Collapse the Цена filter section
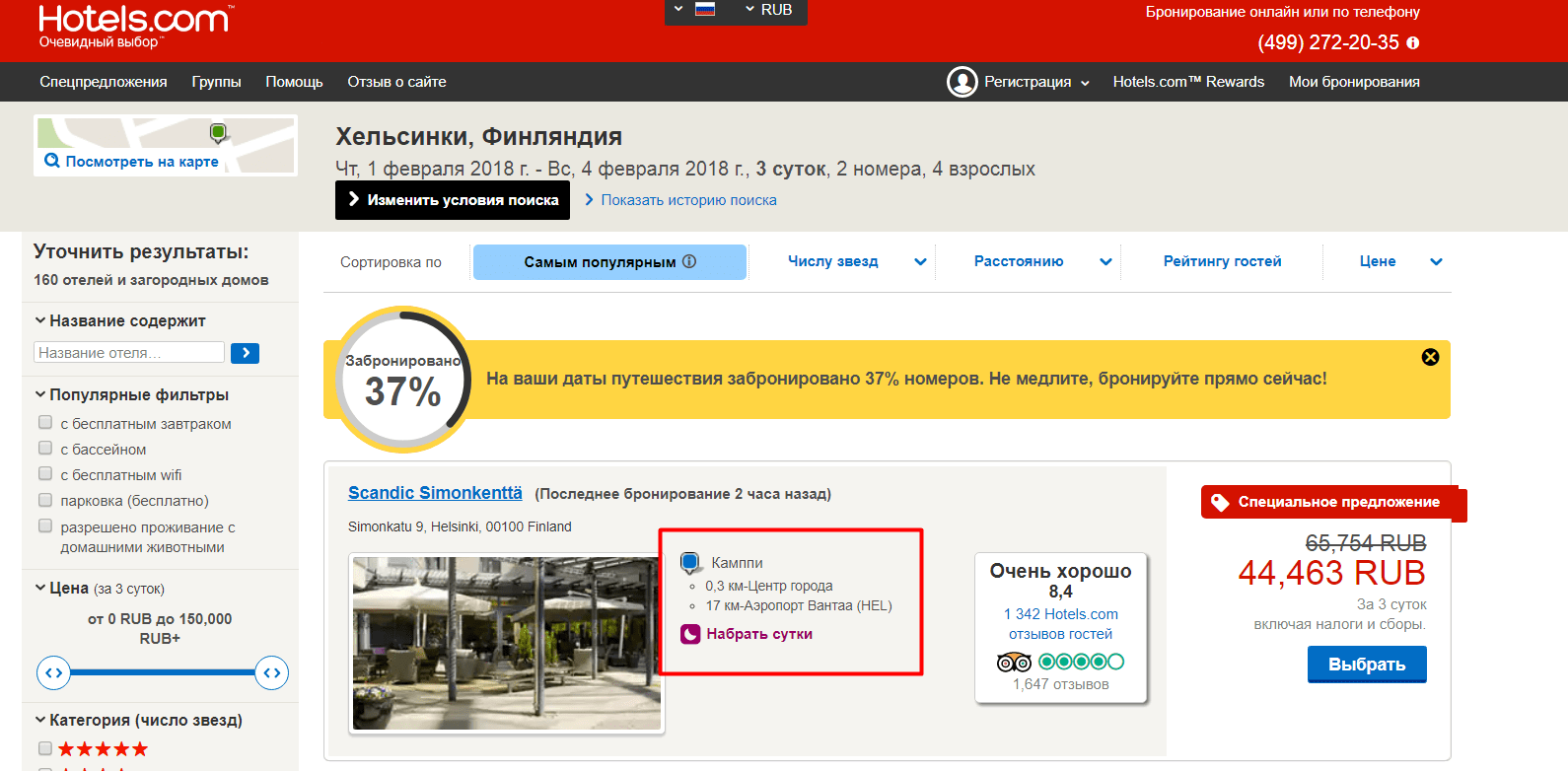Viewport: 1568px width, 771px height. point(100,588)
